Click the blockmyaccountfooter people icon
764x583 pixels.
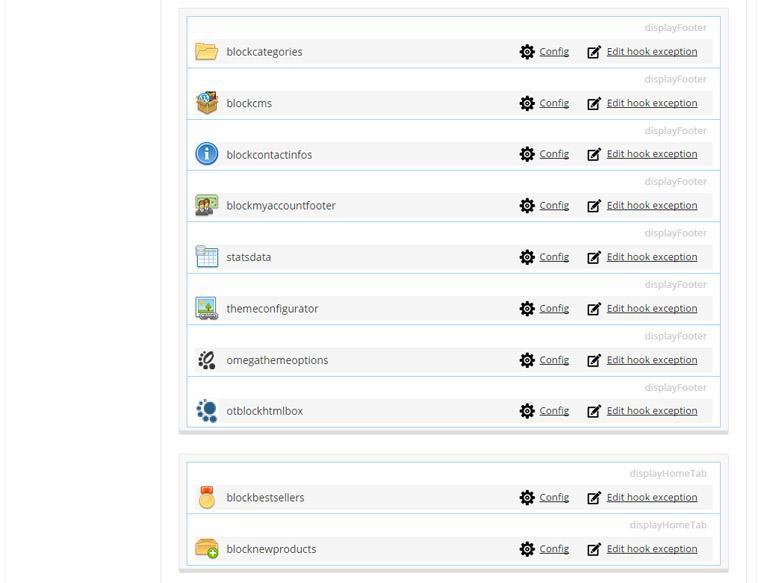207,206
